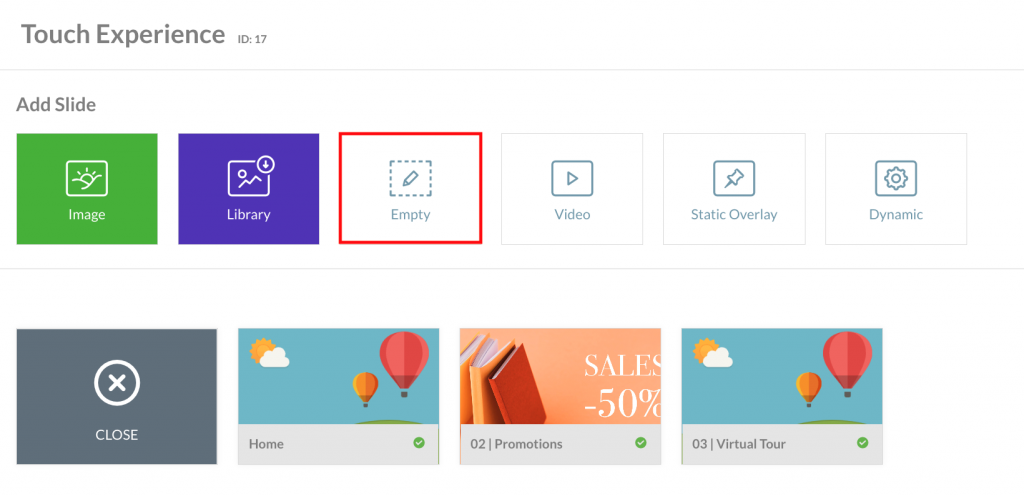This screenshot has height=496, width=1024.
Task: Choose the Dynamic slide label
Action: click(896, 214)
